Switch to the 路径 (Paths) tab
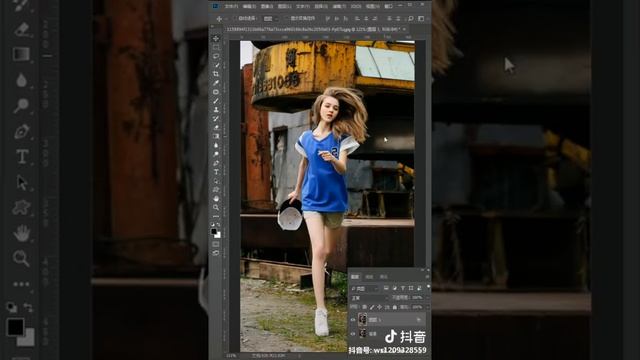The height and width of the screenshot is (360, 640). click(384, 277)
